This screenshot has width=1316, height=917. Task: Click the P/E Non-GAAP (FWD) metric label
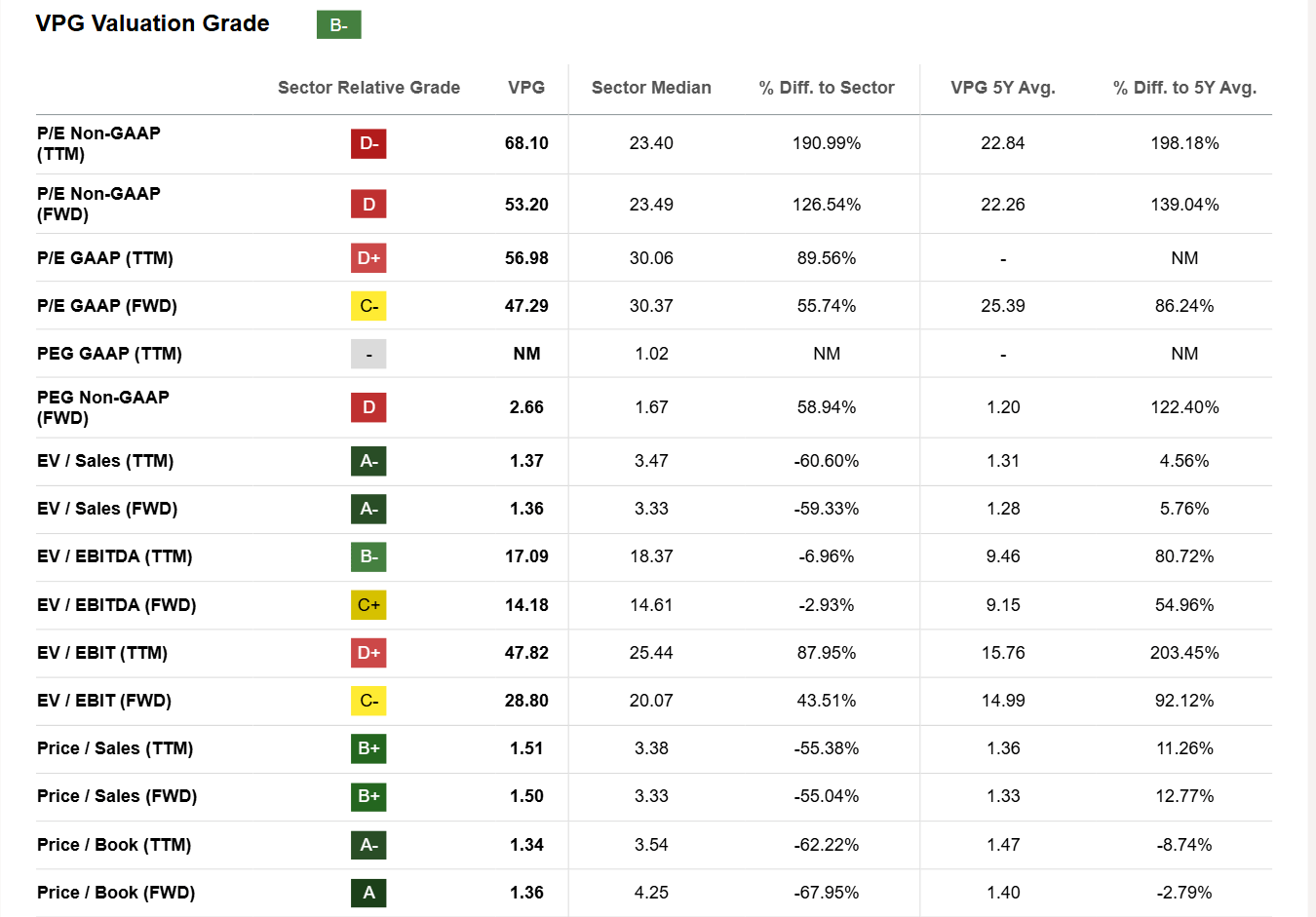(x=98, y=204)
